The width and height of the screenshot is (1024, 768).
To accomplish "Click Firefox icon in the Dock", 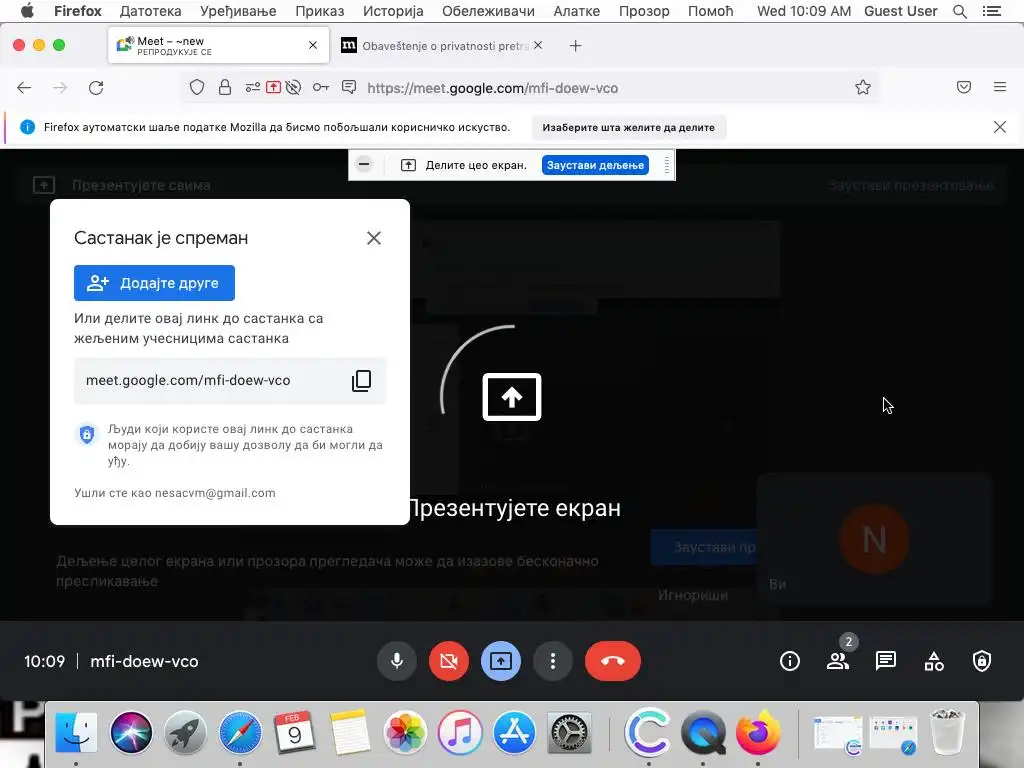I will point(758,731).
